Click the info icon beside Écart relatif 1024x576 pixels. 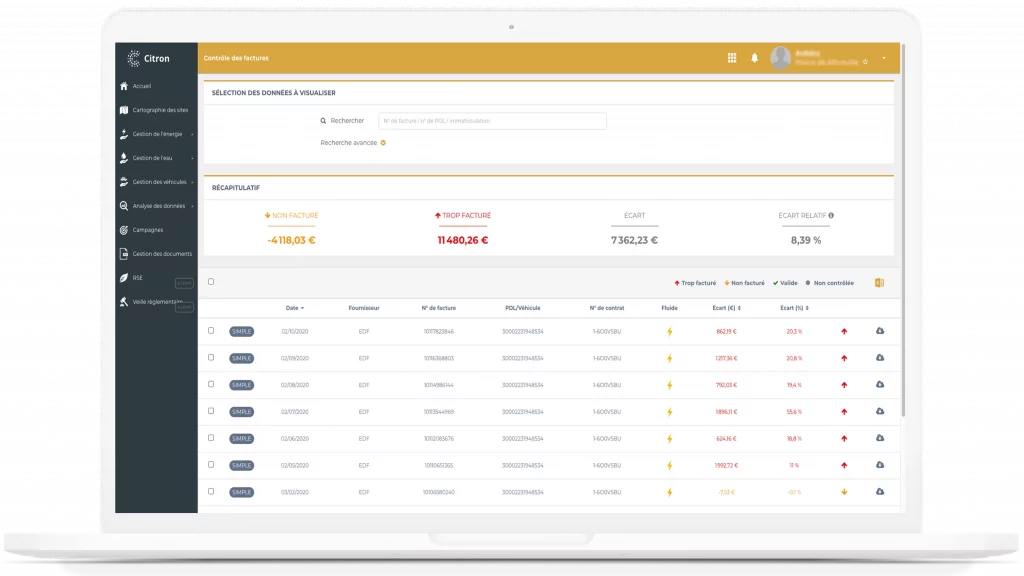click(x=831, y=215)
